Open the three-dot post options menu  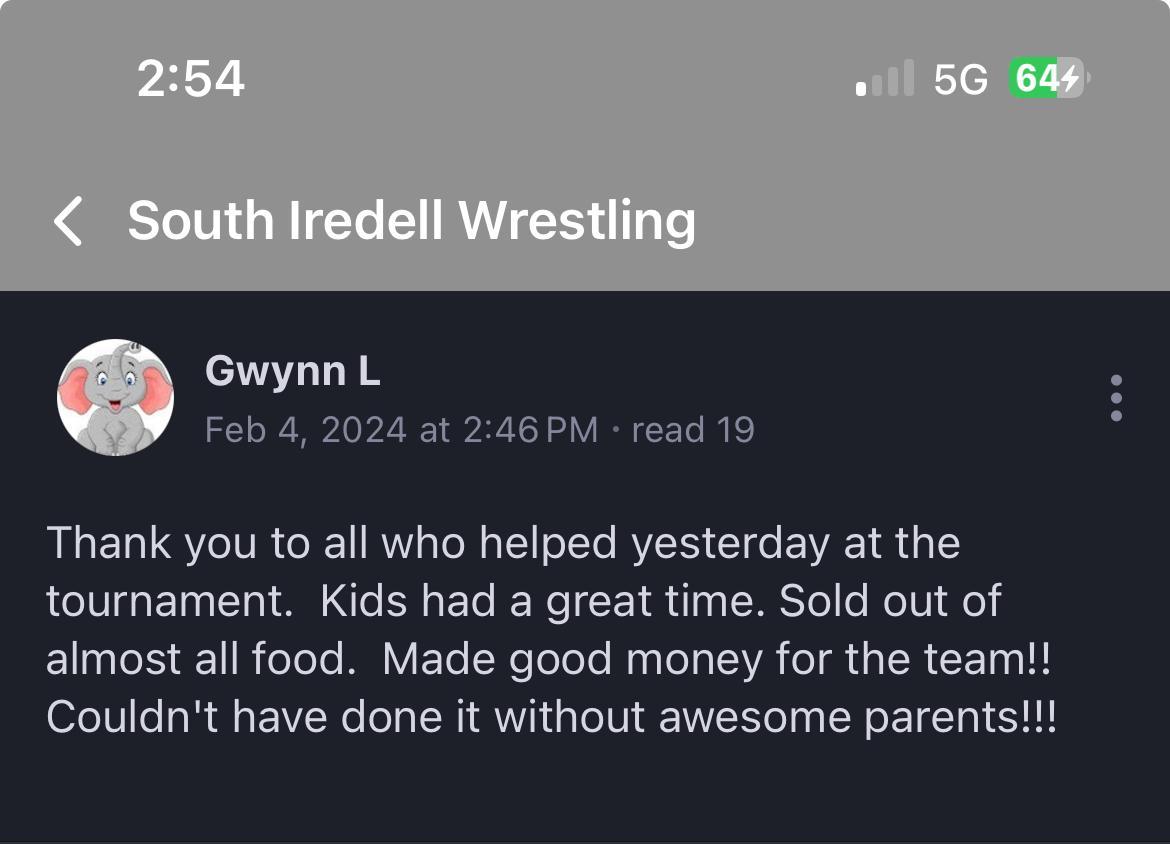point(1116,398)
